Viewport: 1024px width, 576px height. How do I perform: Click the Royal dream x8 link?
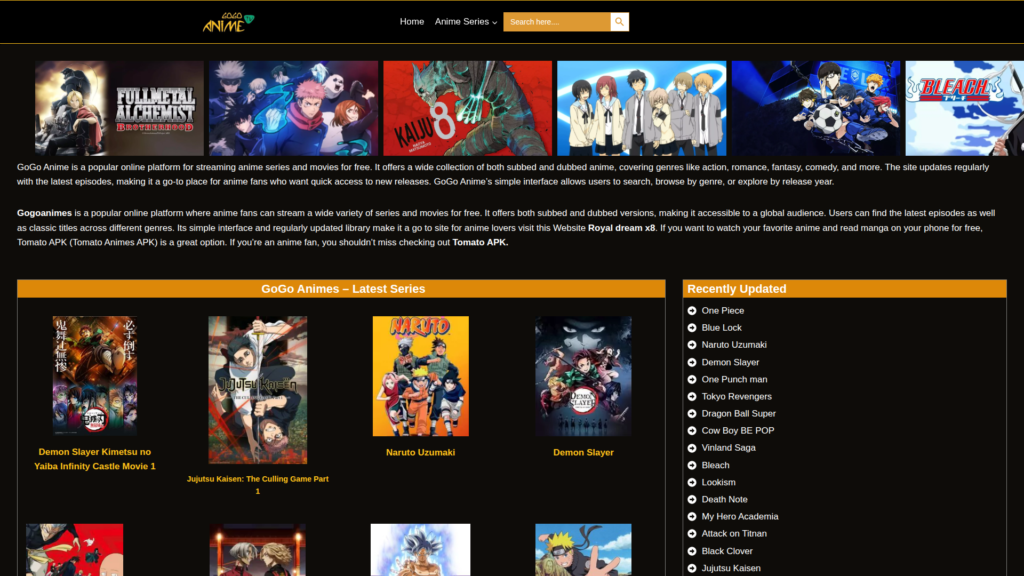(621, 228)
